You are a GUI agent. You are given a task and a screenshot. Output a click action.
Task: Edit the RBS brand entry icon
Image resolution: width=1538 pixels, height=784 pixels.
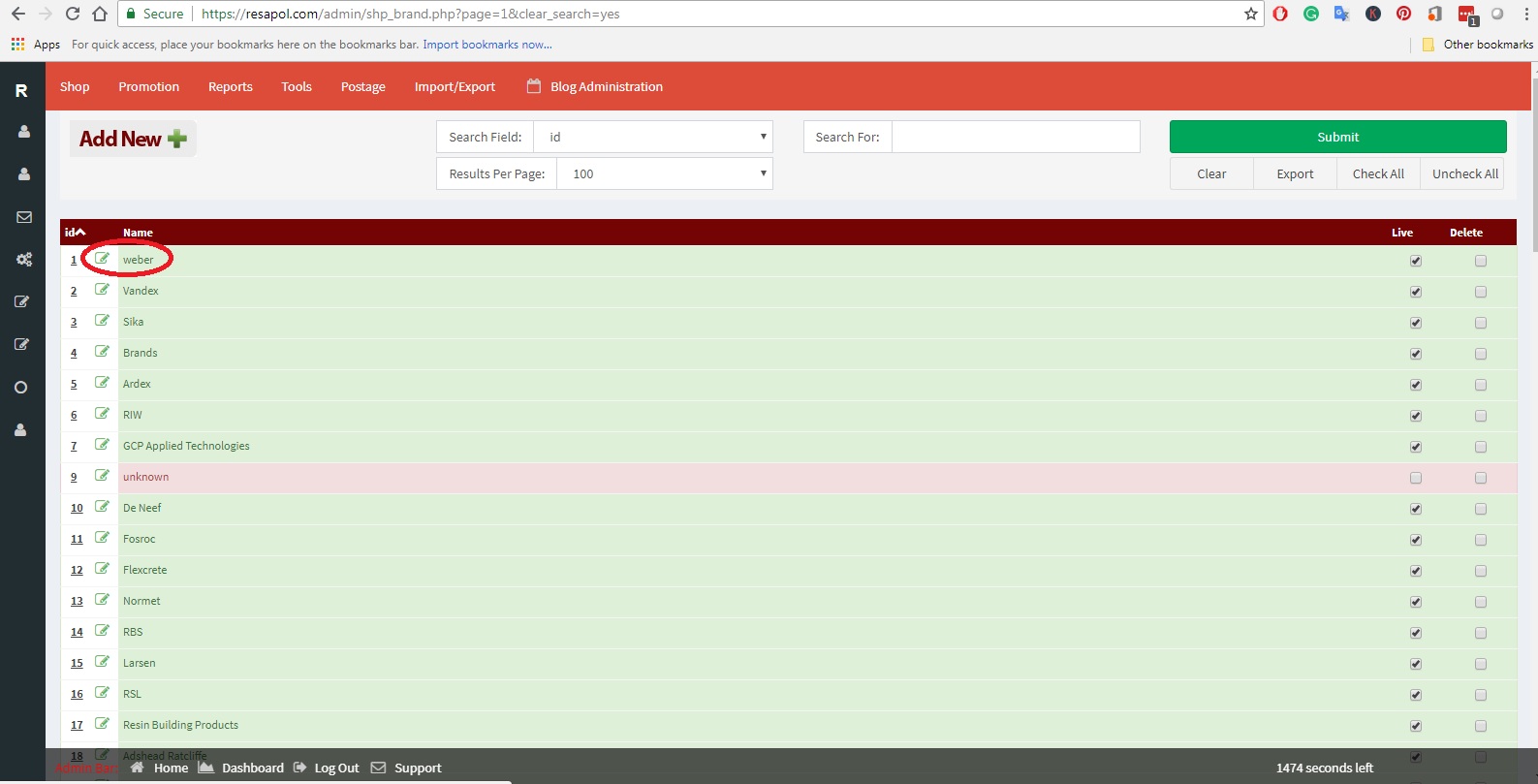click(x=102, y=631)
